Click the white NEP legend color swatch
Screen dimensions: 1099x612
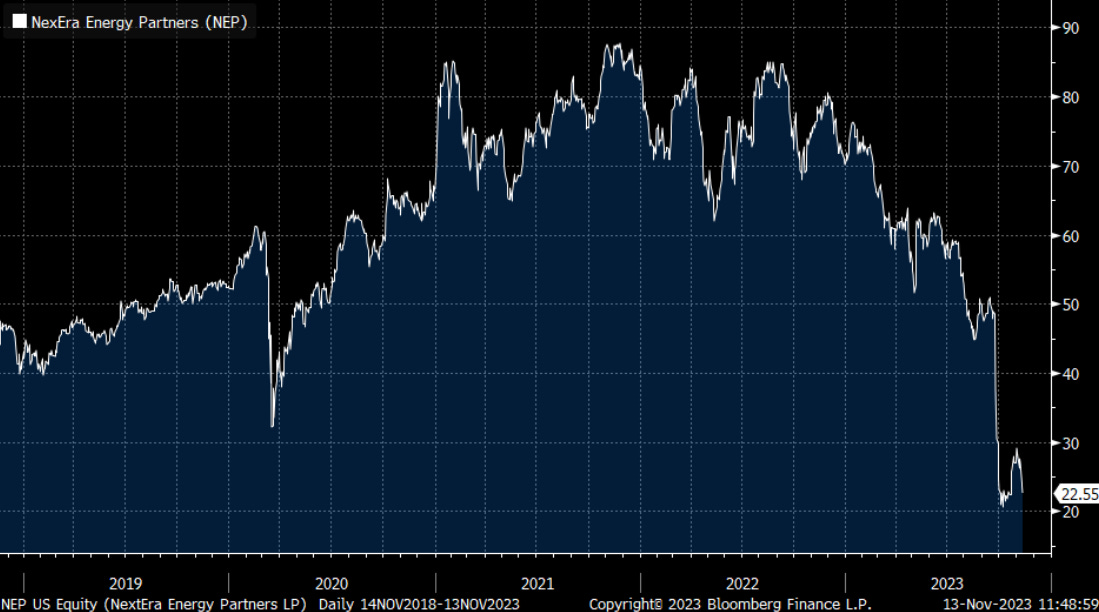tap(20, 22)
